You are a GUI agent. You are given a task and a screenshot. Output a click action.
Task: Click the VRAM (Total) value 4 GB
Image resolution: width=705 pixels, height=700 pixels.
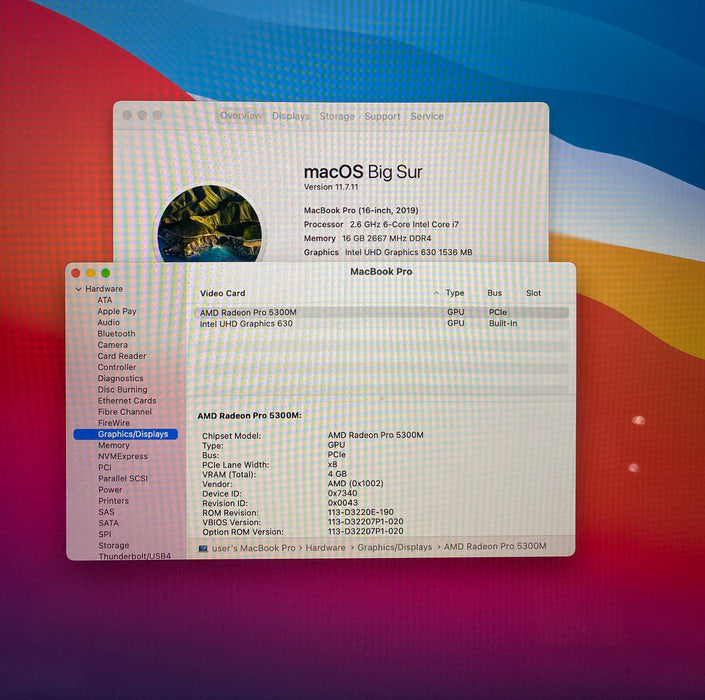pyautogui.click(x=337, y=474)
